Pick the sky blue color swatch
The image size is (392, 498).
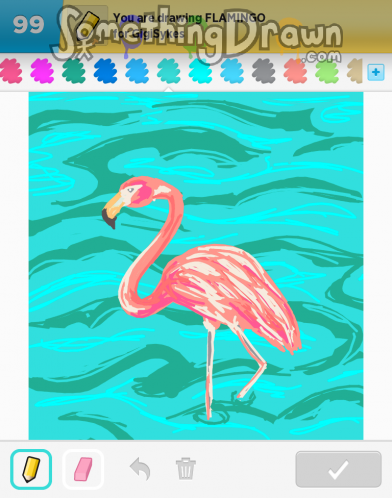[137, 71]
